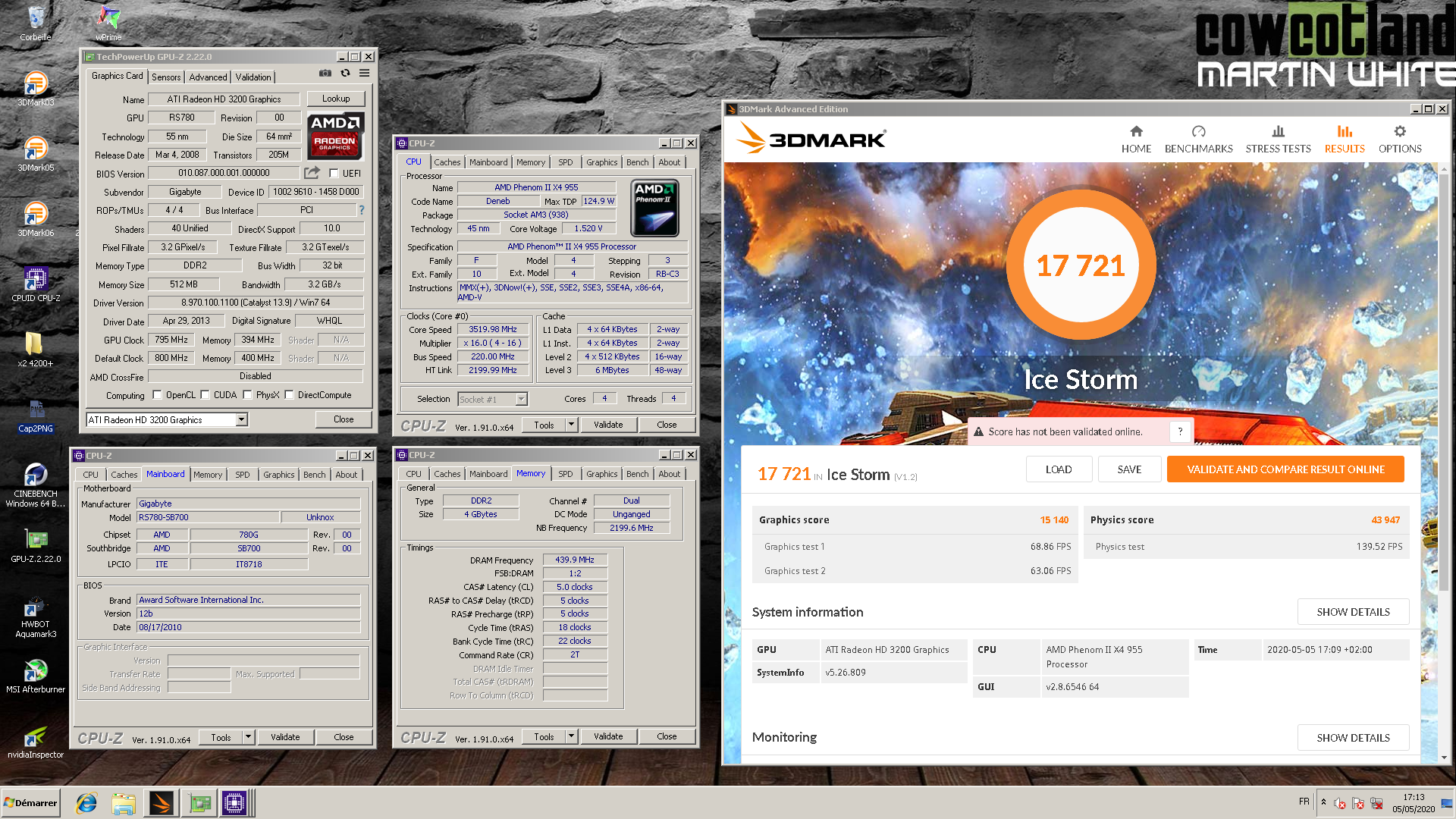Screen dimensions: 1456x819
Task: Toggle the UEFI checkbox in GPU-Z
Action: tap(334, 174)
